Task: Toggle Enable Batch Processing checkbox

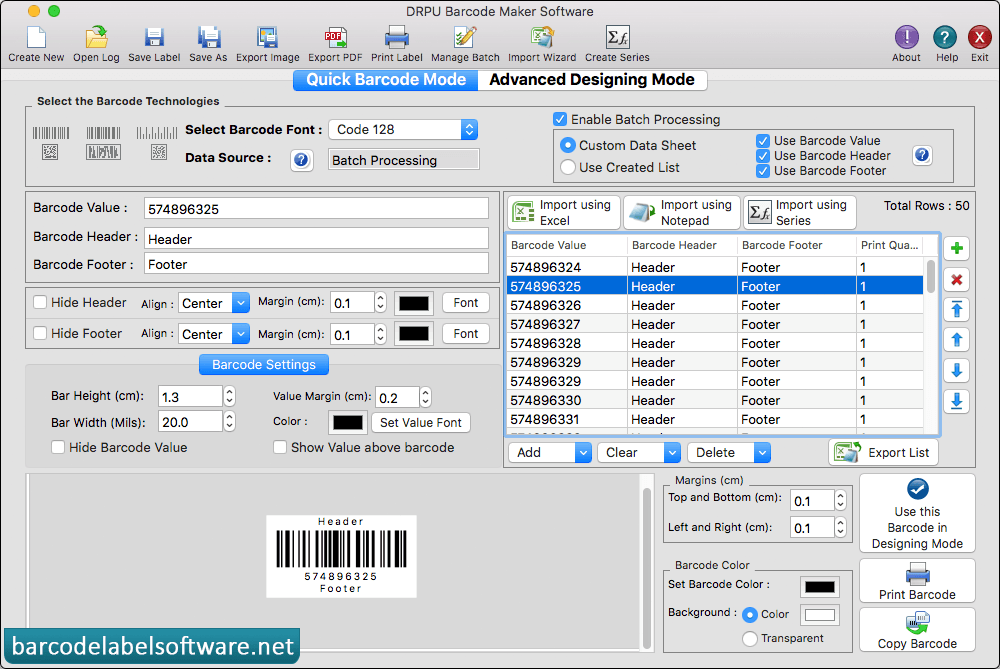Action: (560, 119)
